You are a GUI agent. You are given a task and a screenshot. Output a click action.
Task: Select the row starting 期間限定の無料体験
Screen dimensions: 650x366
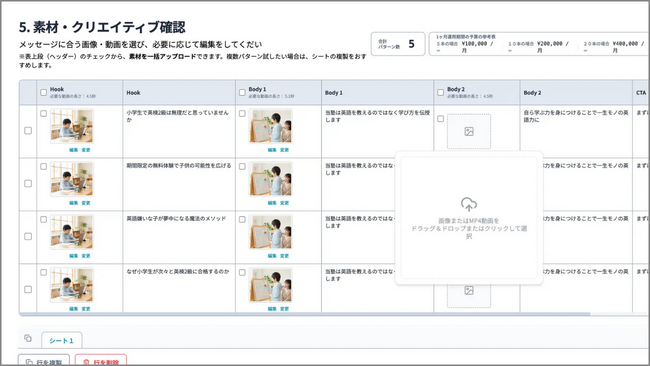[28, 183]
